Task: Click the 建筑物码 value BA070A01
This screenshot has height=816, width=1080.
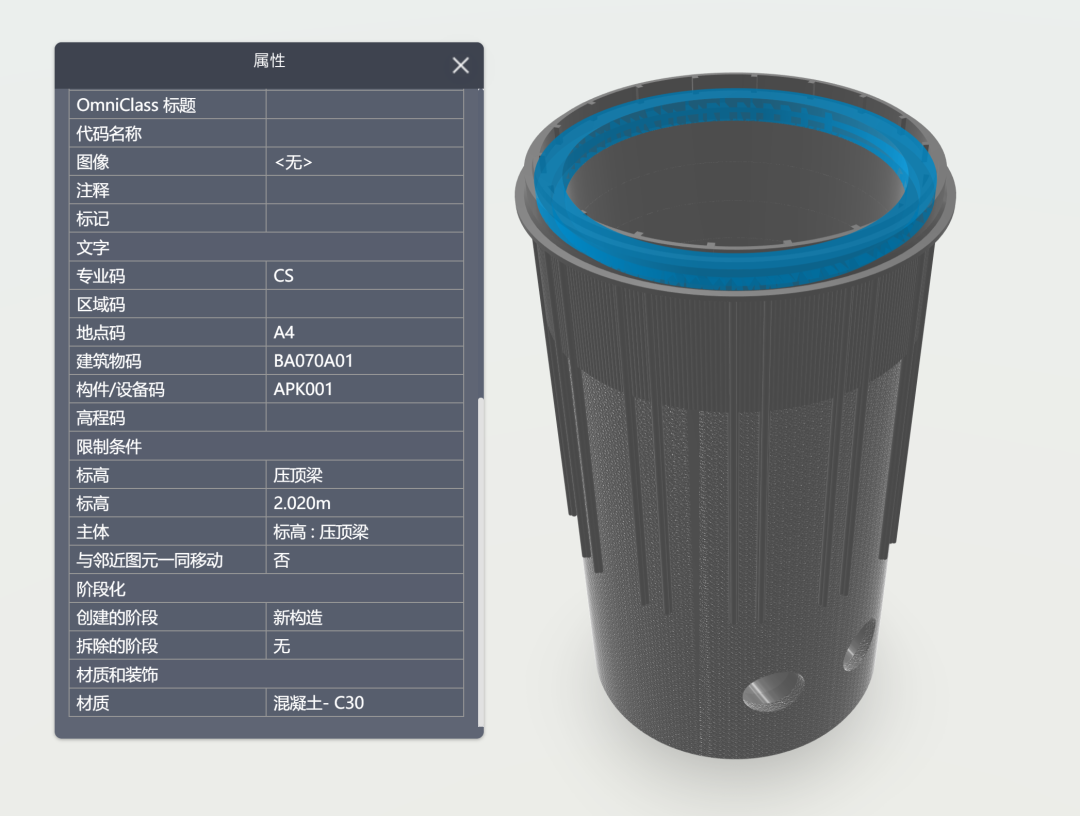Action: click(313, 361)
